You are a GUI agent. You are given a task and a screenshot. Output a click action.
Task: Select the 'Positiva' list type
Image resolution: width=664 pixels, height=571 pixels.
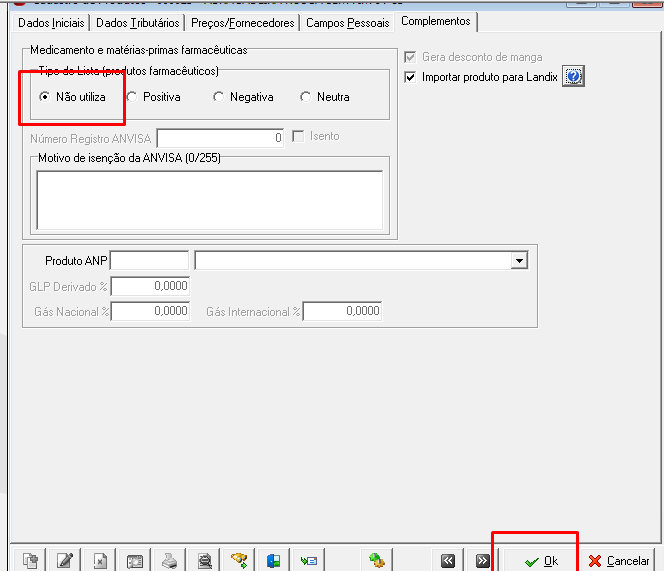[154, 97]
